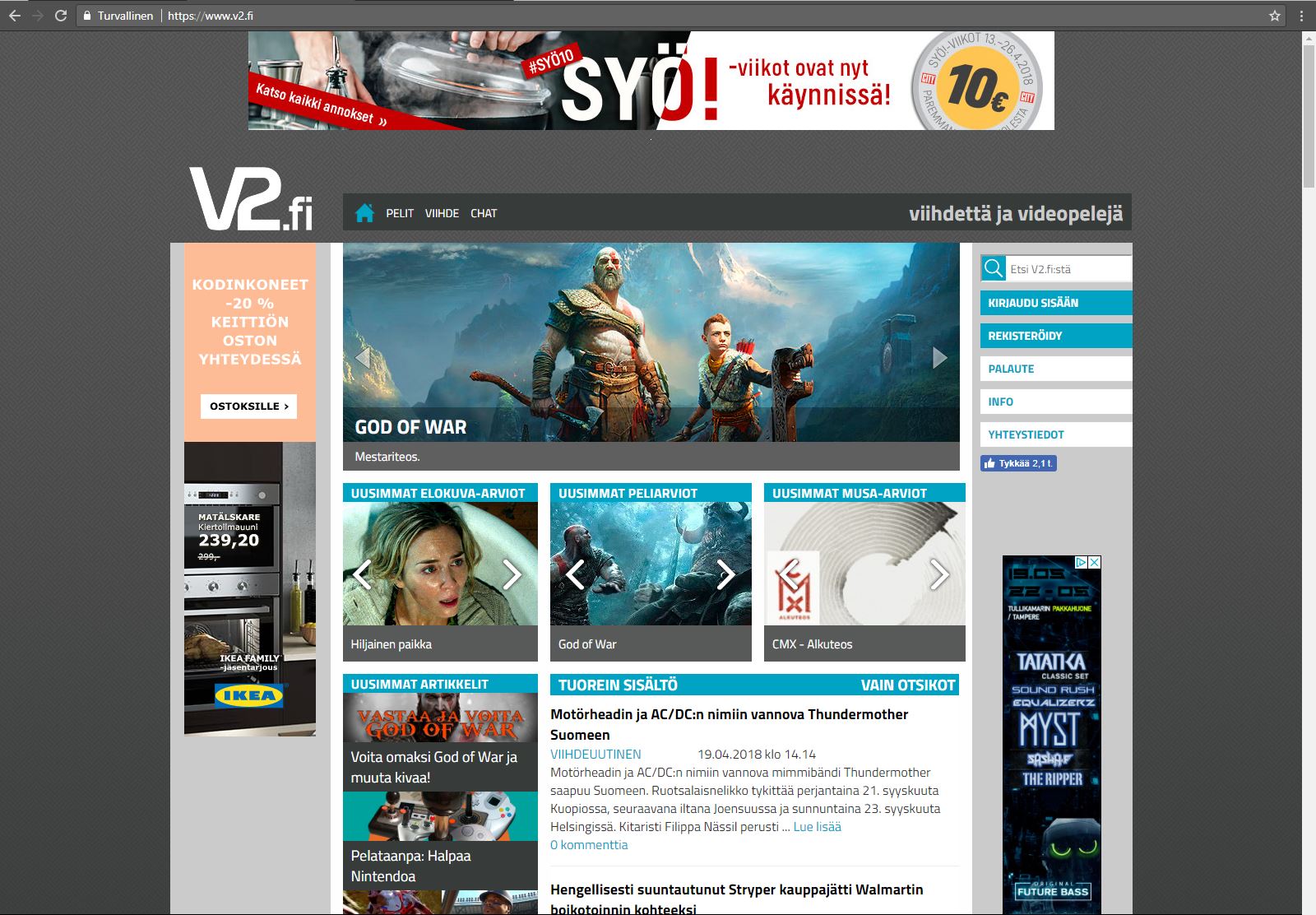Click the Facebook Tykkää like button
The height and width of the screenshot is (915, 1316).
coord(1018,463)
